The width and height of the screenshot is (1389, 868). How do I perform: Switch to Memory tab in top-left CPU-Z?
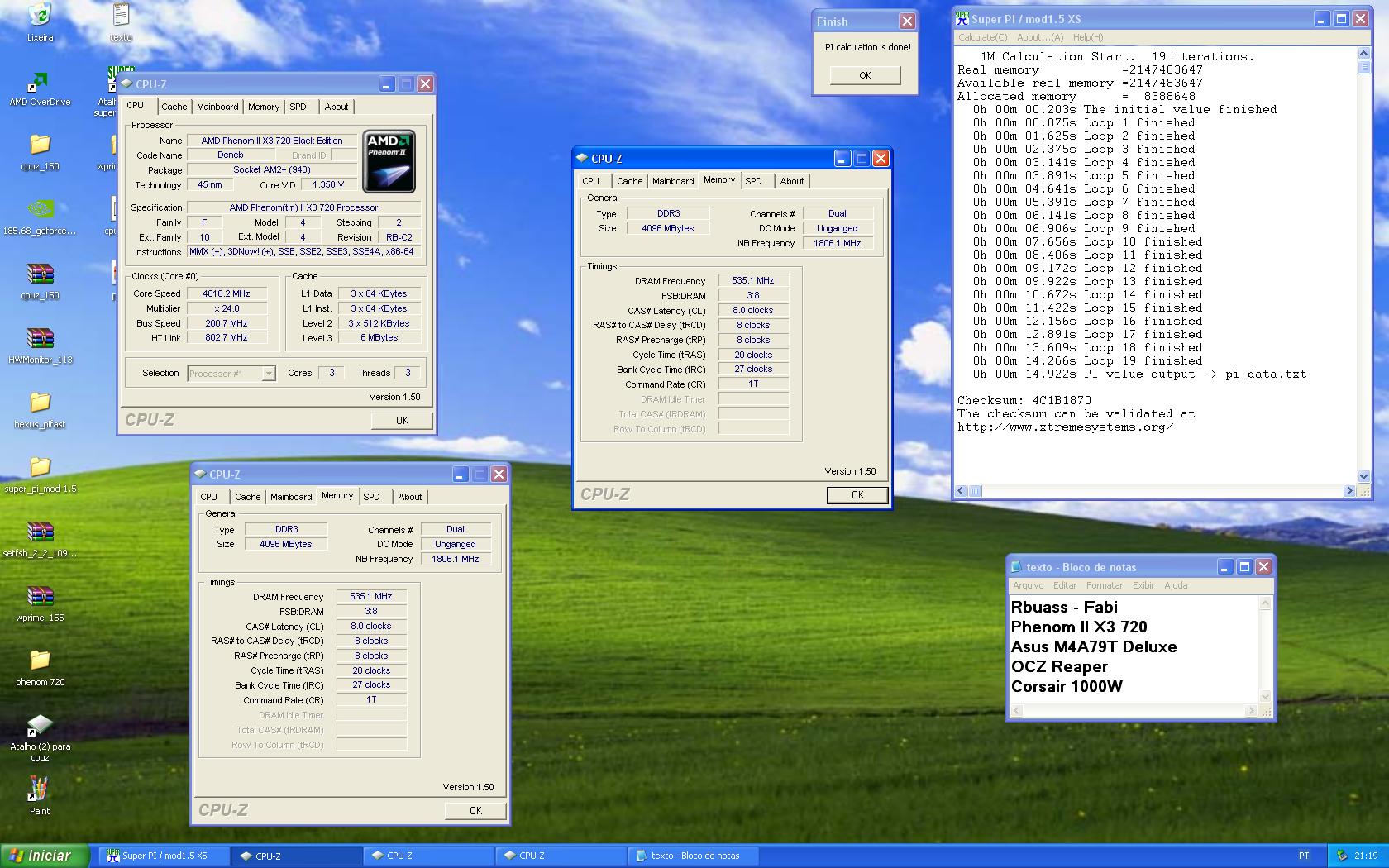pos(264,107)
